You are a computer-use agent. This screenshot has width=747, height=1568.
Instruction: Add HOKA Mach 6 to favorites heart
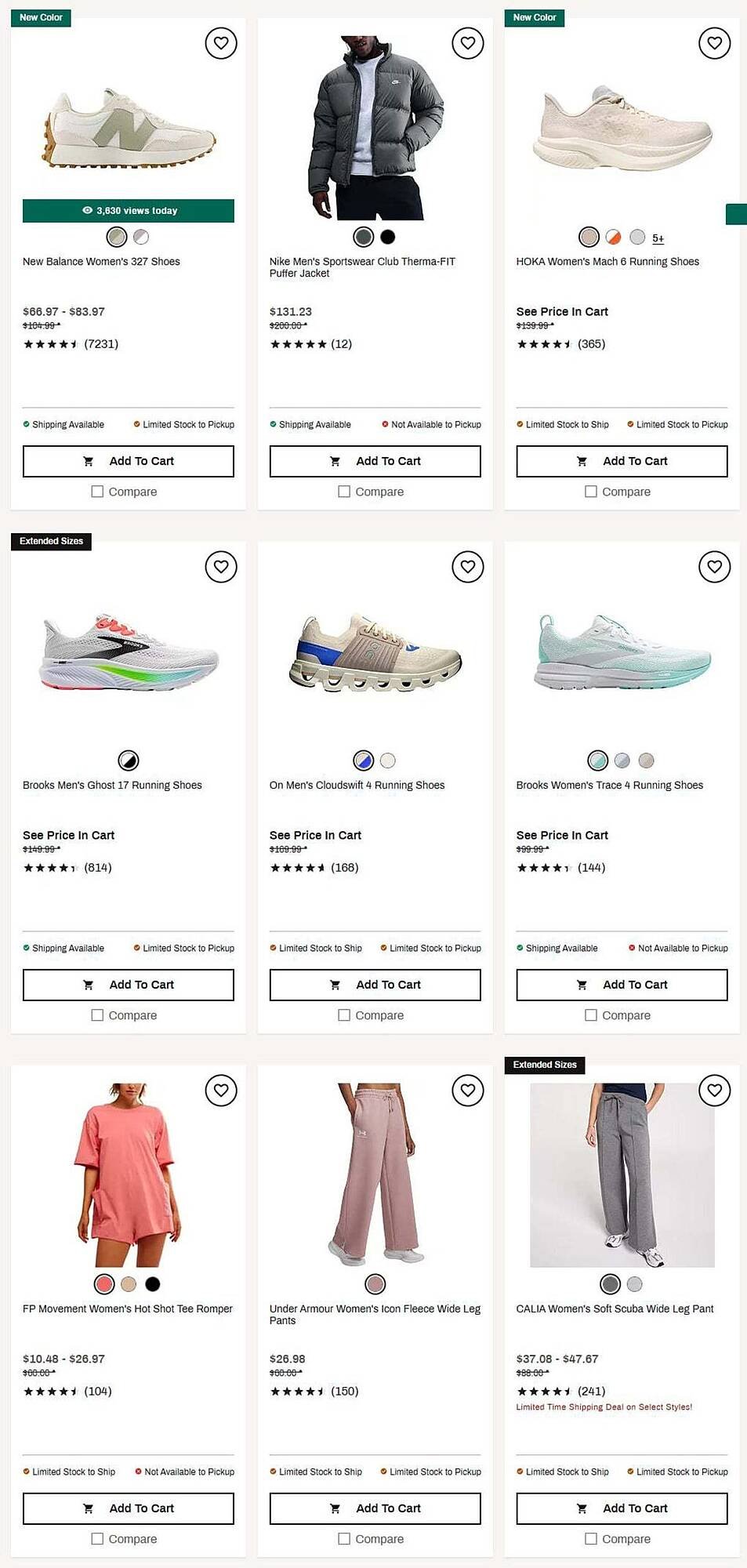715,43
